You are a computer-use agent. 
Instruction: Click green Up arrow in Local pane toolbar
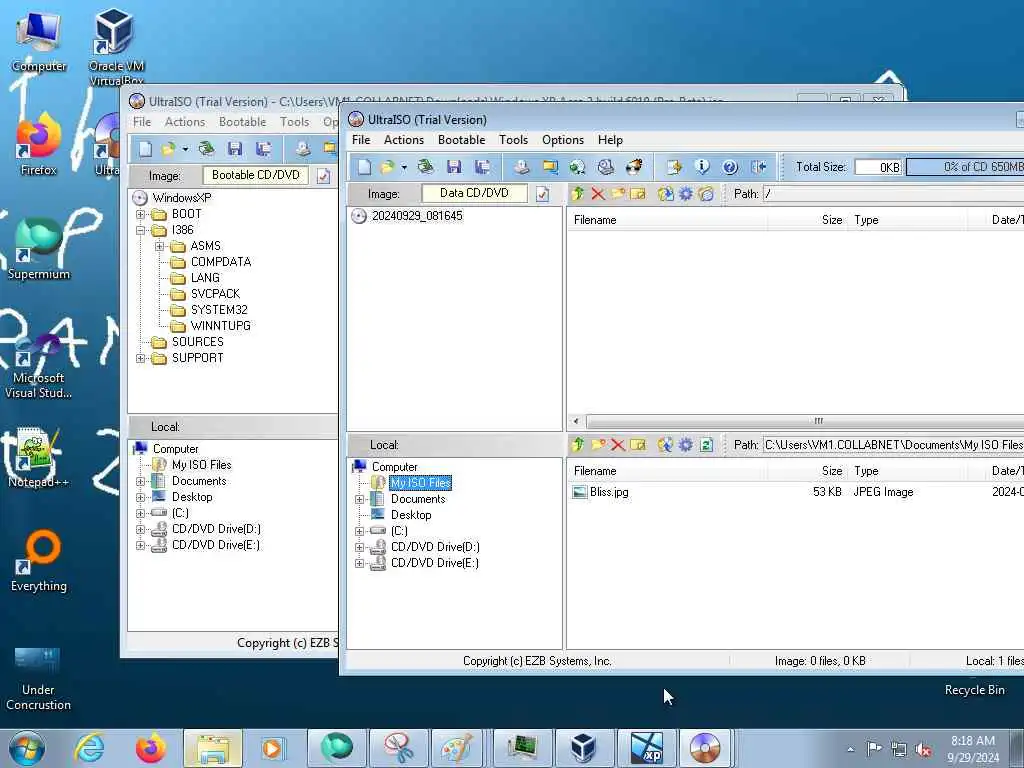[577, 445]
